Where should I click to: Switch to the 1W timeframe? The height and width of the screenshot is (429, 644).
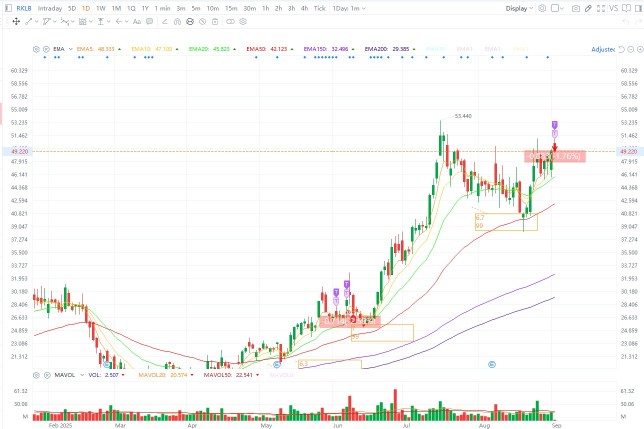pyautogui.click(x=100, y=8)
